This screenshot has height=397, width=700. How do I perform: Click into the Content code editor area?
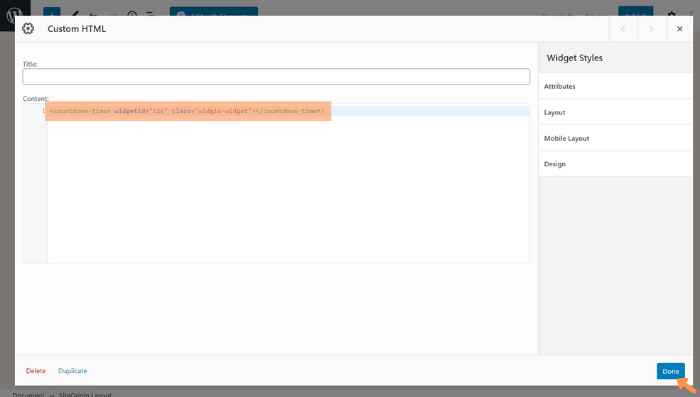276,184
